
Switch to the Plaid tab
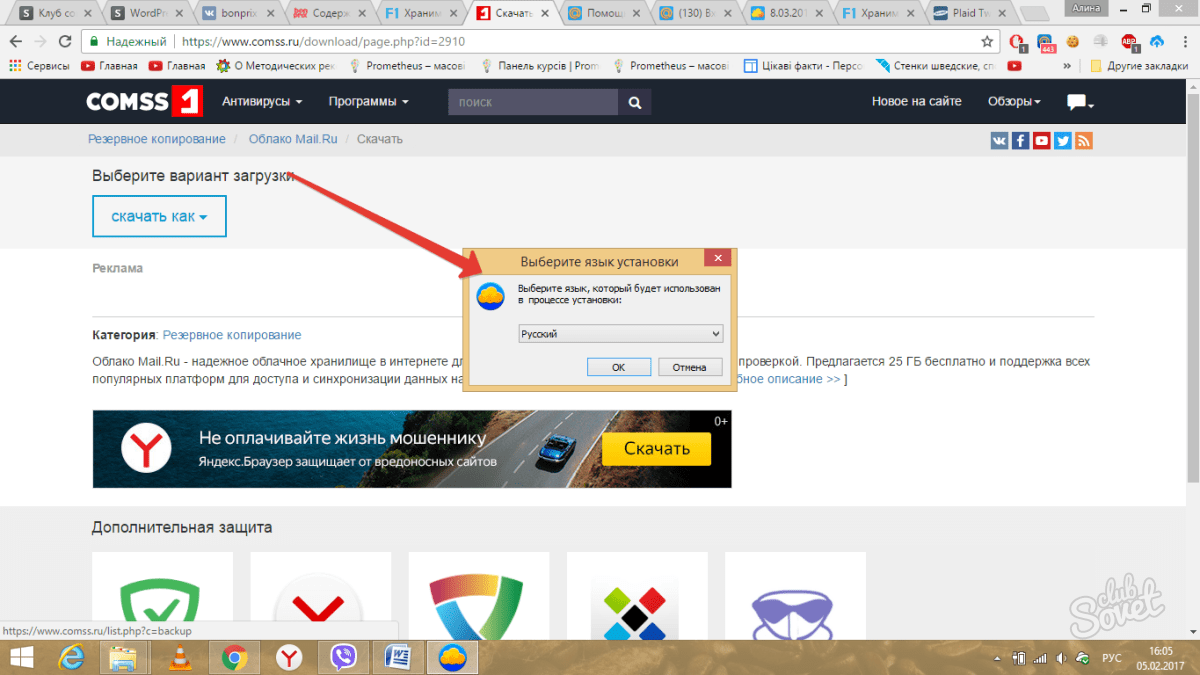969,14
